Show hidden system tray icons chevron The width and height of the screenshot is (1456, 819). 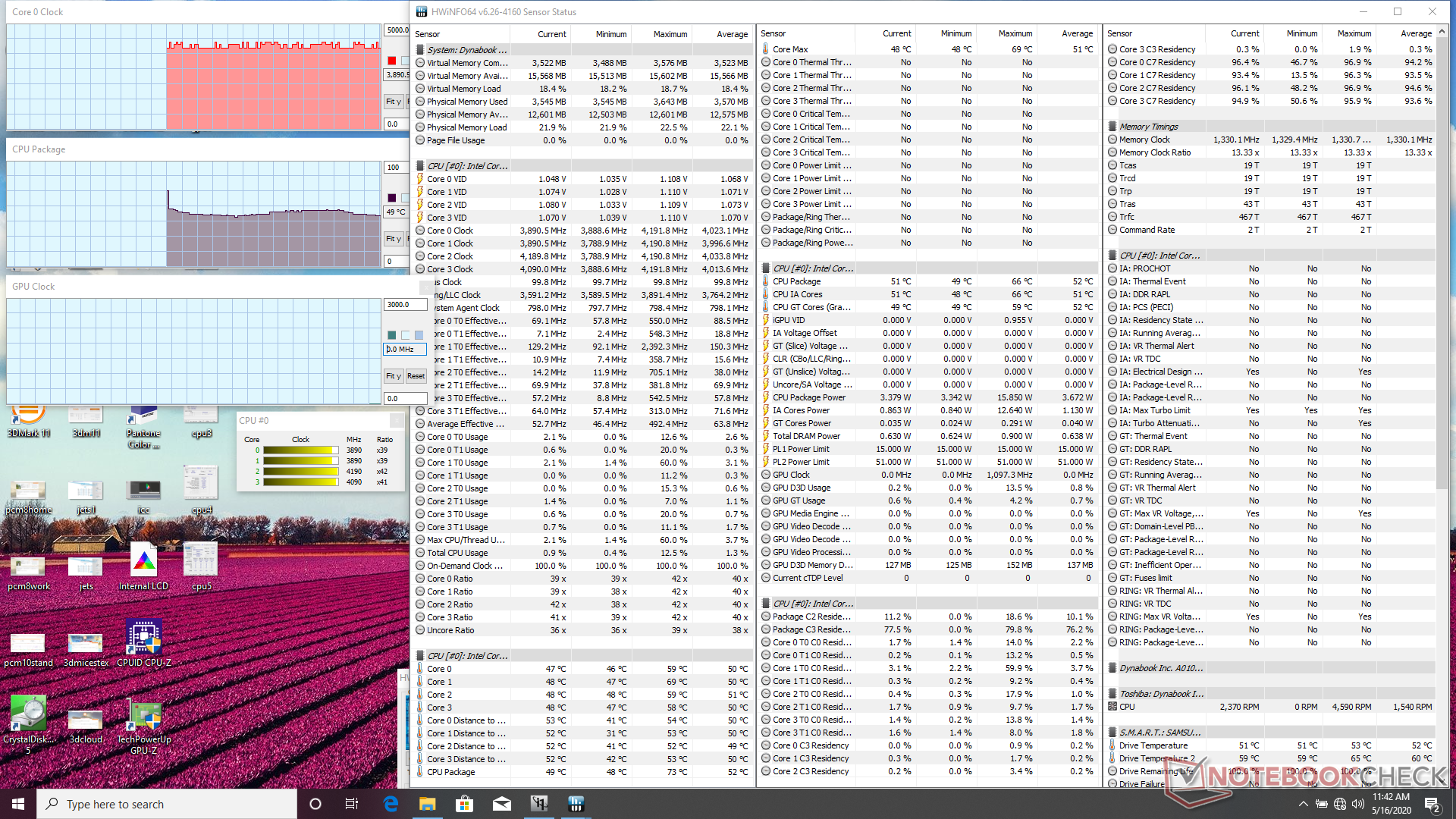coord(1303,804)
